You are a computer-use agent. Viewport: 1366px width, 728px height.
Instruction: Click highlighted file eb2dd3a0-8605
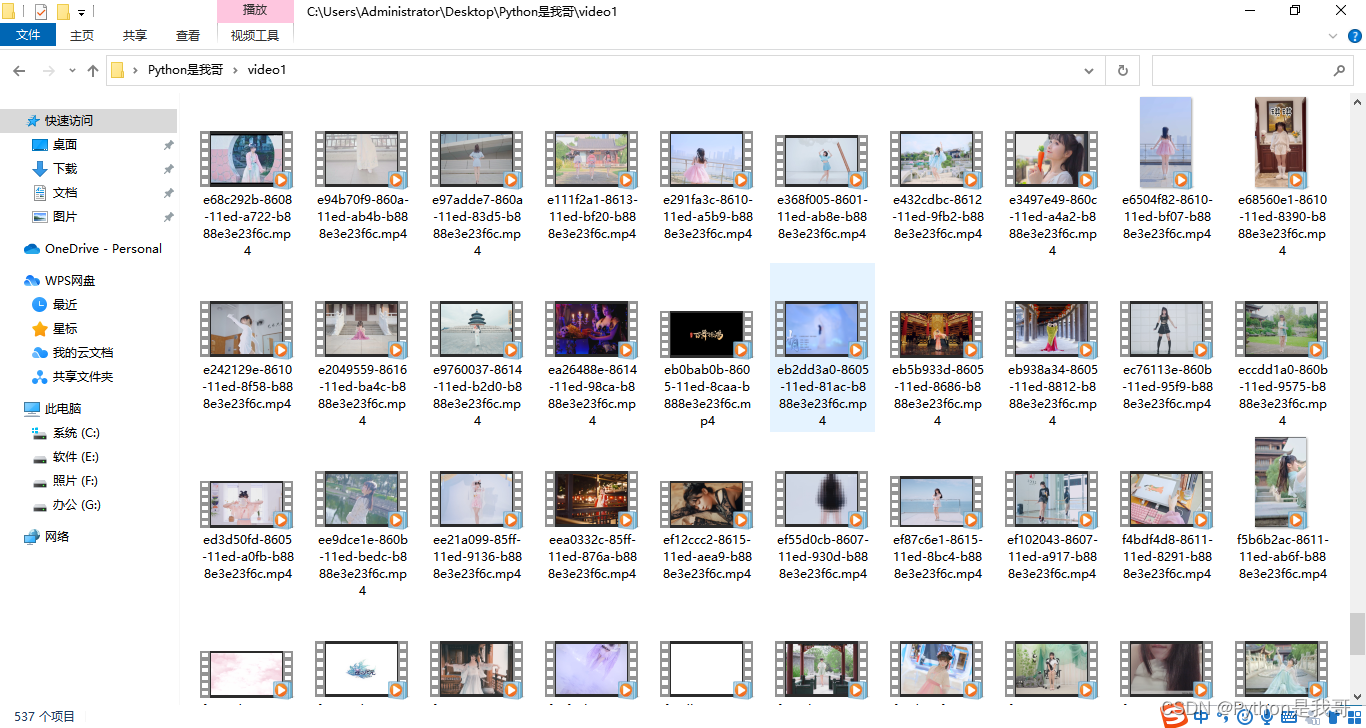(822, 348)
